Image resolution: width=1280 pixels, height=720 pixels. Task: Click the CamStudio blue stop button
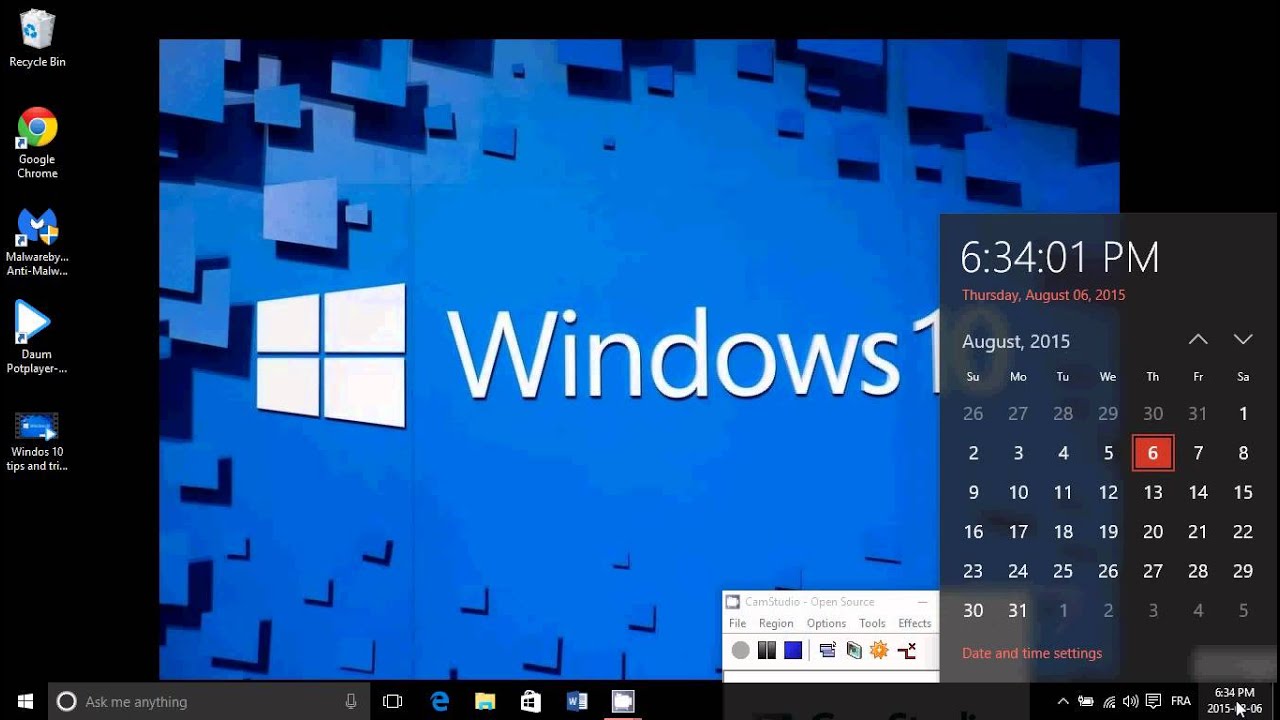pos(793,651)
